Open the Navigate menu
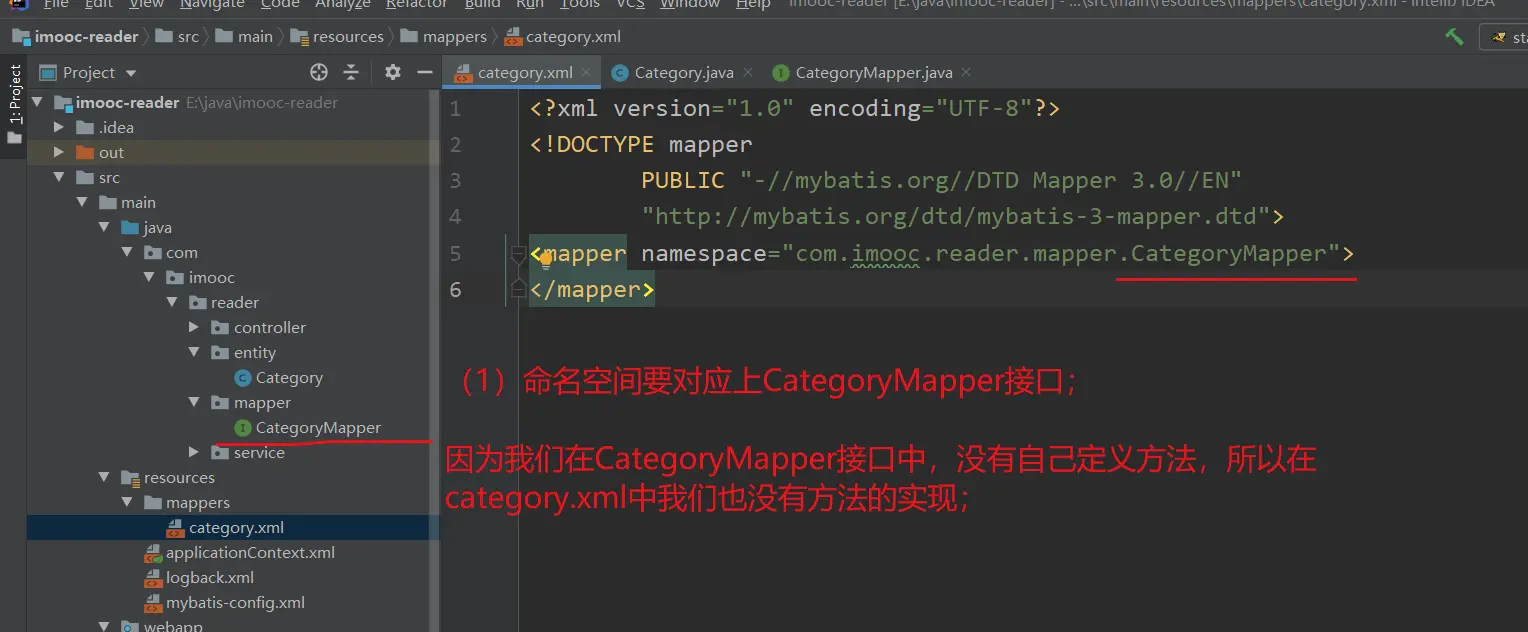 click(x=212, y=4)
